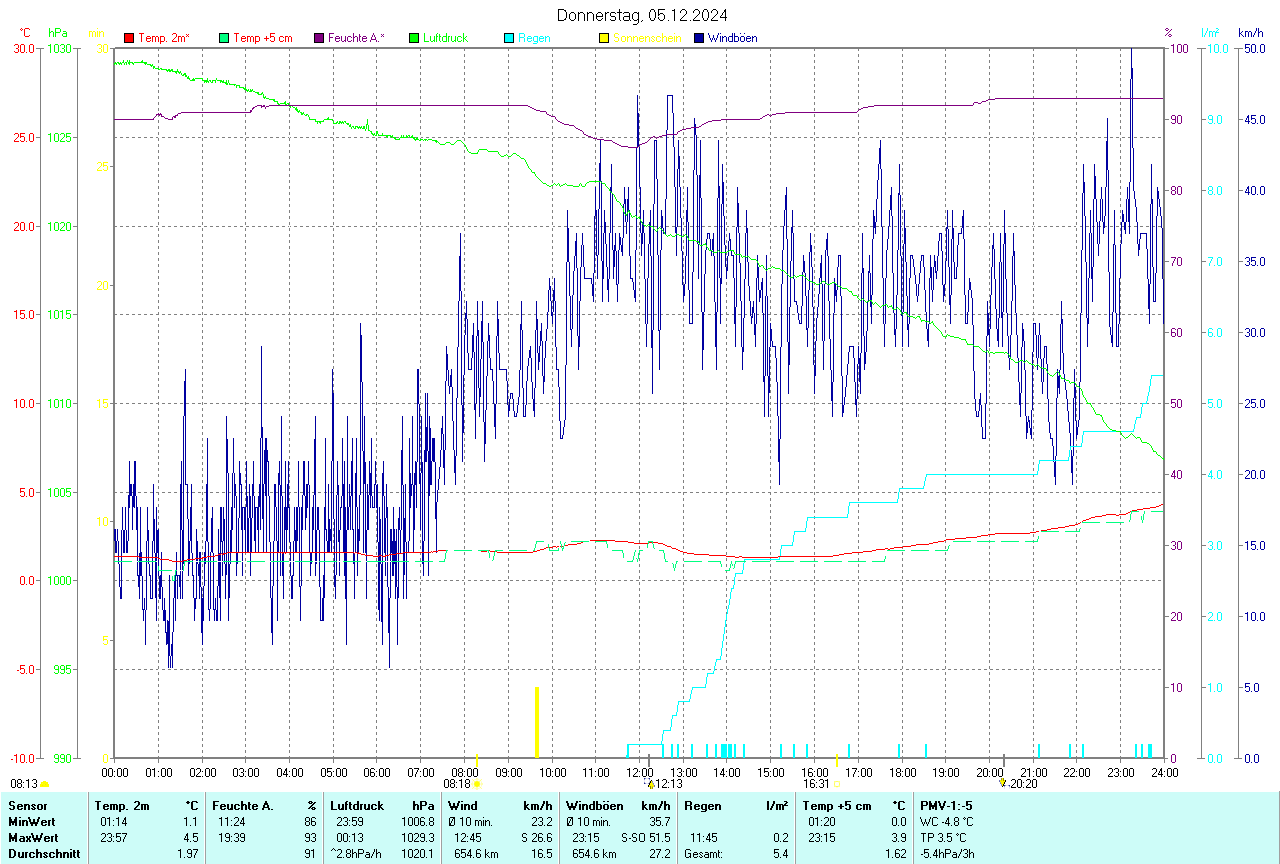
Task: Click the cyan Regen legend swatch
Action: 509,38
